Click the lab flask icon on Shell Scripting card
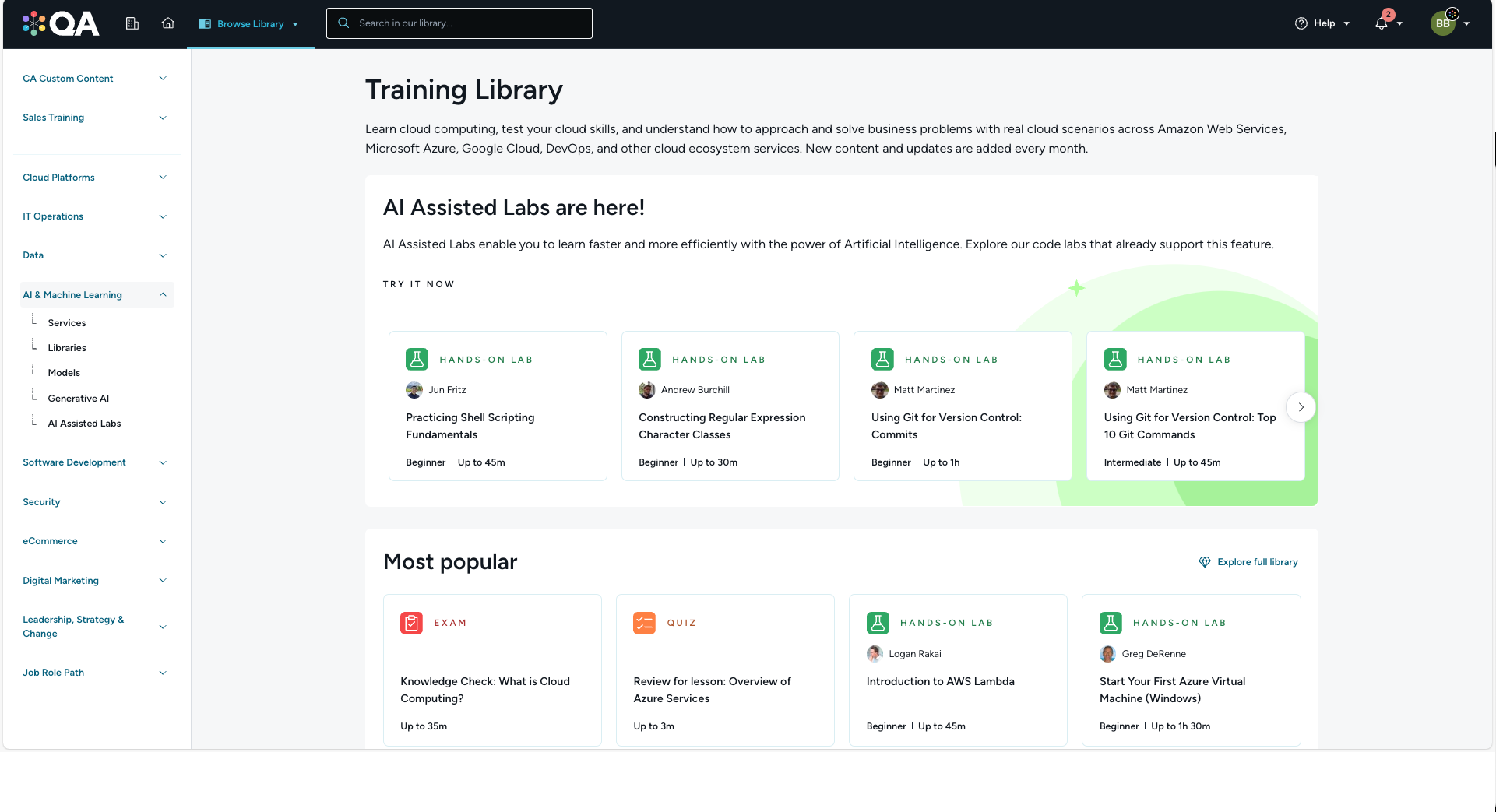The width and height of the screenshot is (1496, 812). click(x=417, y=359)
